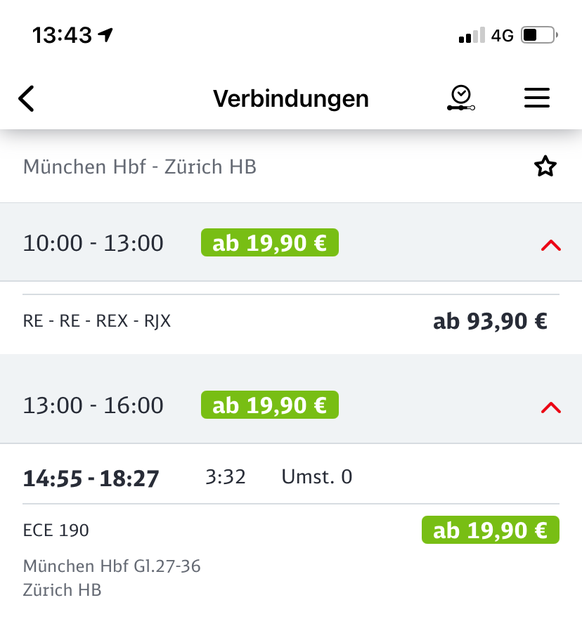
Task: Tap the back arrow icon
Action: pos(26,99)
